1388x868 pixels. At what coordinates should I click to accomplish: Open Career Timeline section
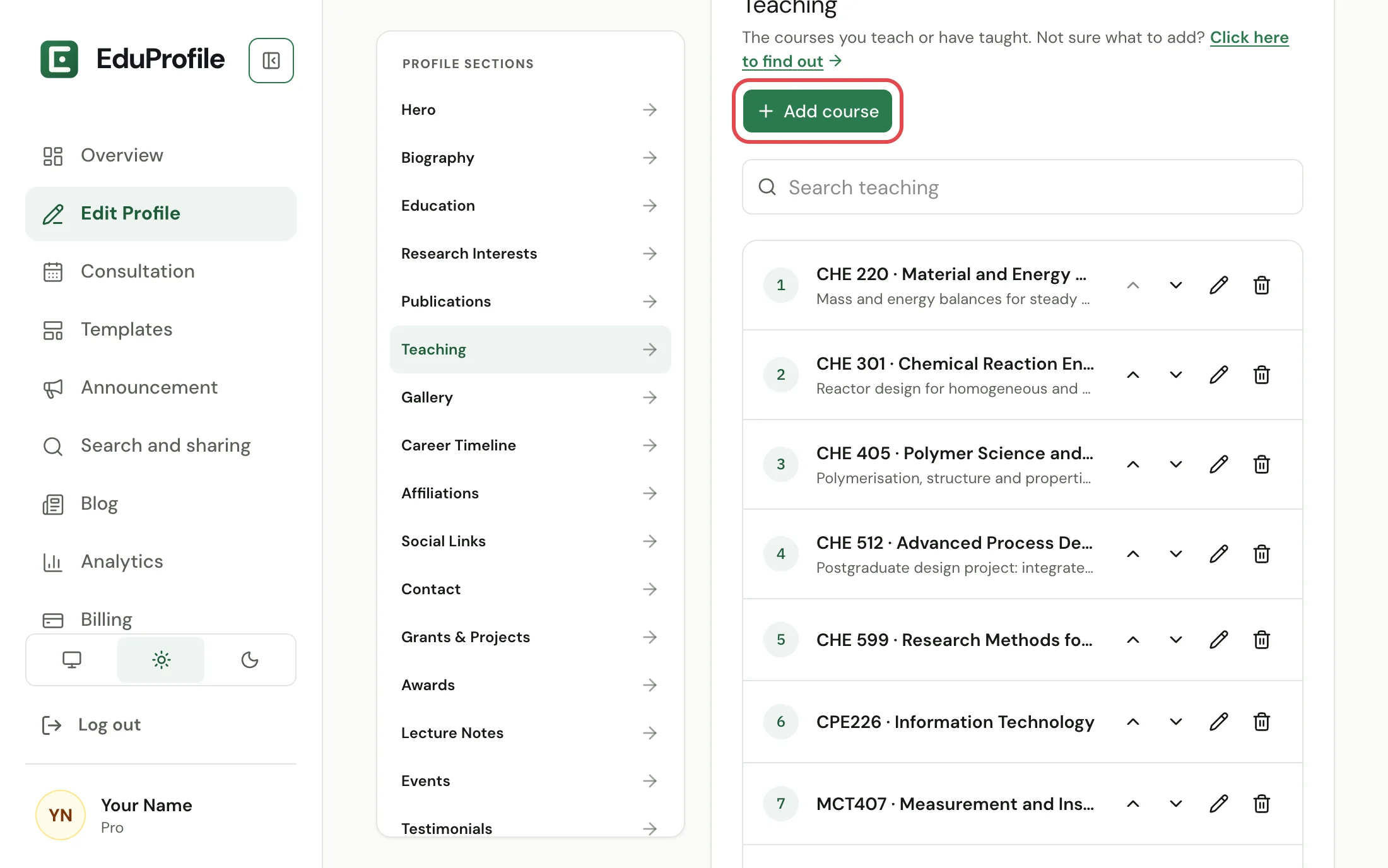click(x=530, y=445)
